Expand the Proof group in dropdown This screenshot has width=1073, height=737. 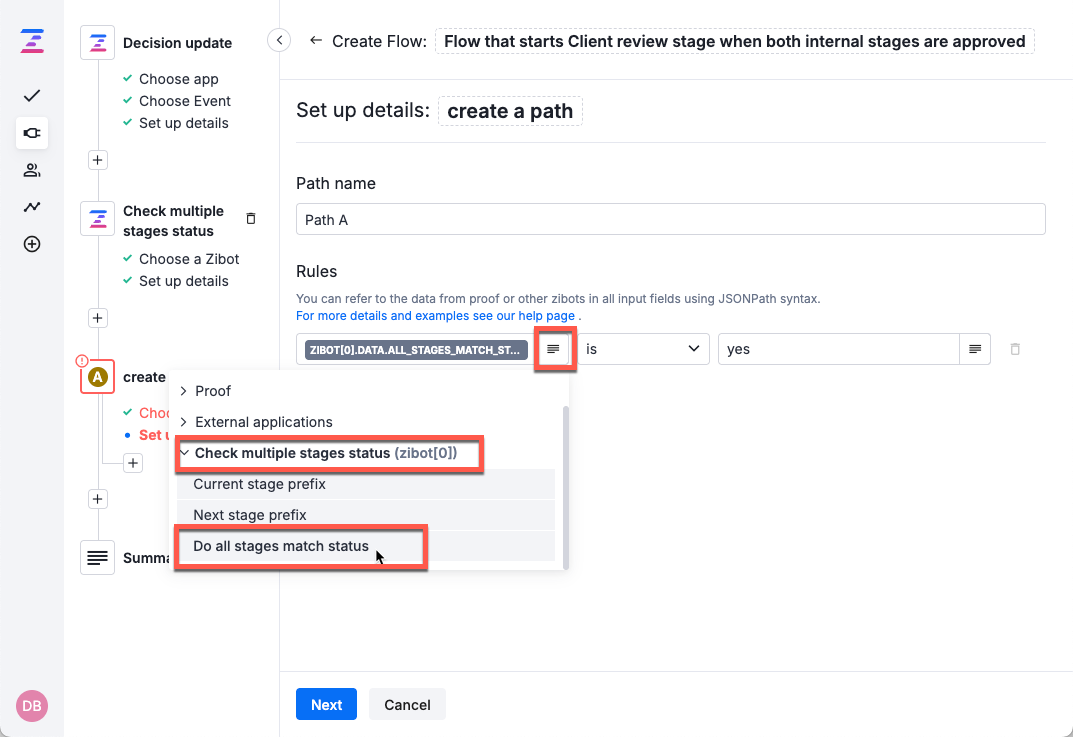point(212,391)
